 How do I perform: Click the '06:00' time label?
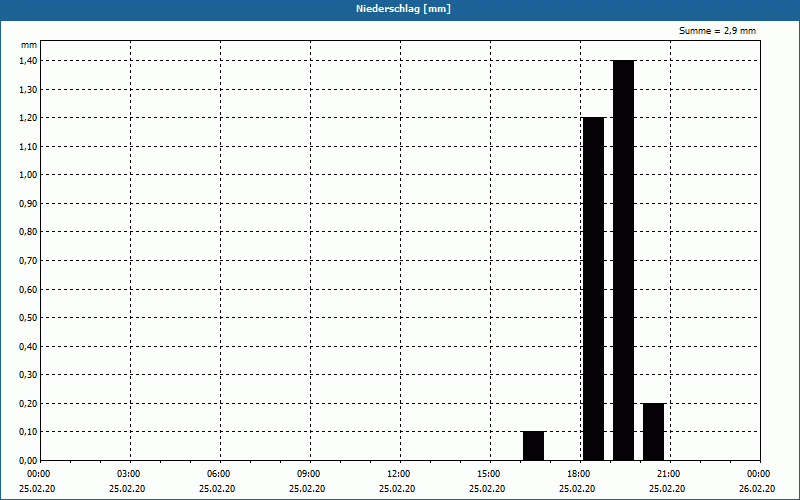click(x=218, y=474)
